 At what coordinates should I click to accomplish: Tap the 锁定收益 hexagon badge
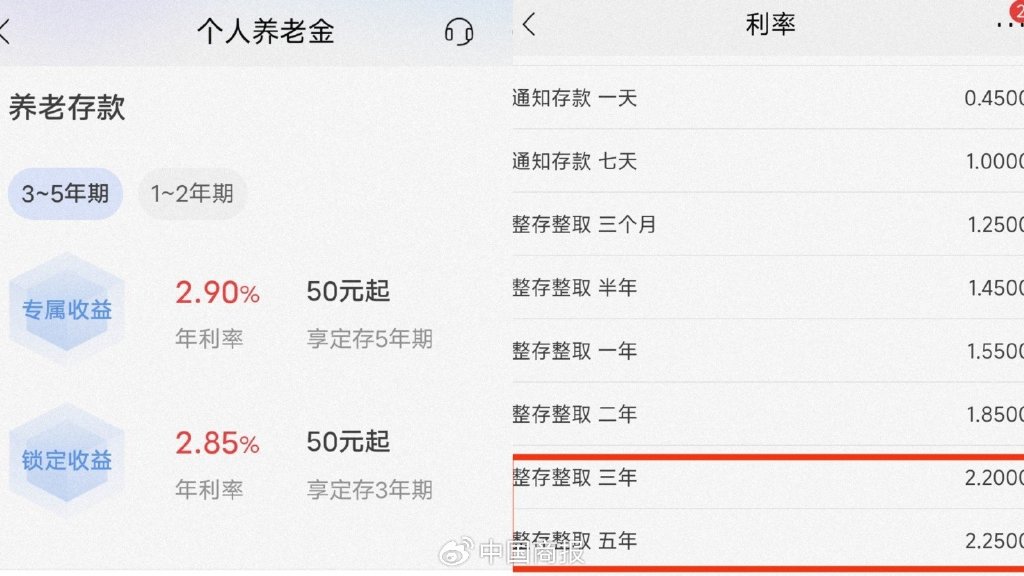pyautogui.click(x=66, y=460)
